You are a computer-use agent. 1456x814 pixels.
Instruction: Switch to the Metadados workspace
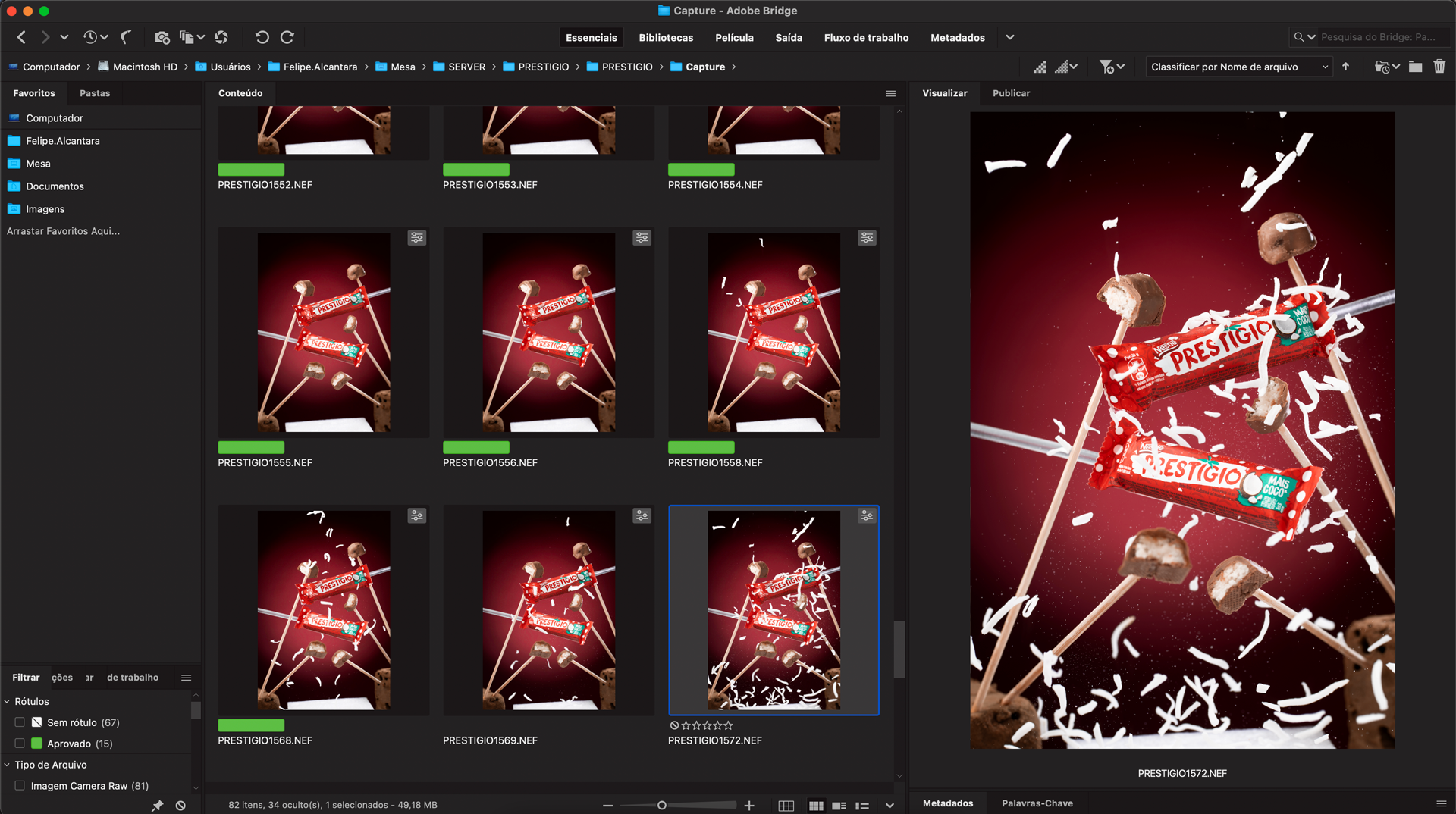(958, 37)
